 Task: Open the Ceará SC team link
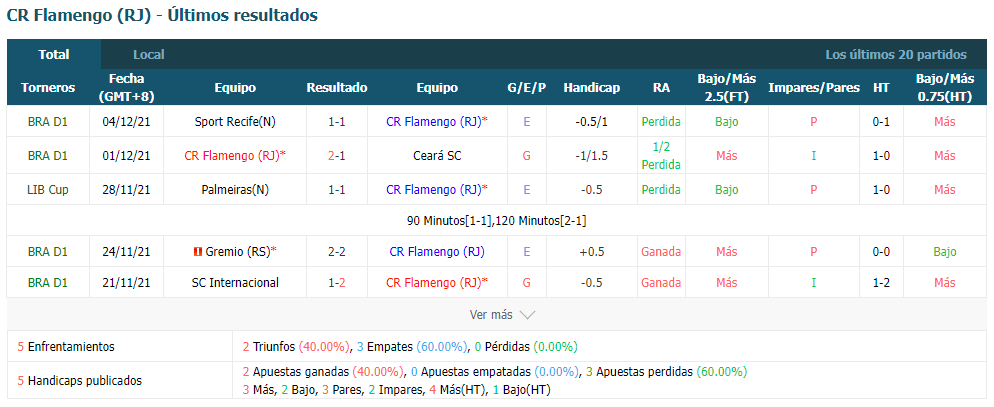click(x=437, y=155)
